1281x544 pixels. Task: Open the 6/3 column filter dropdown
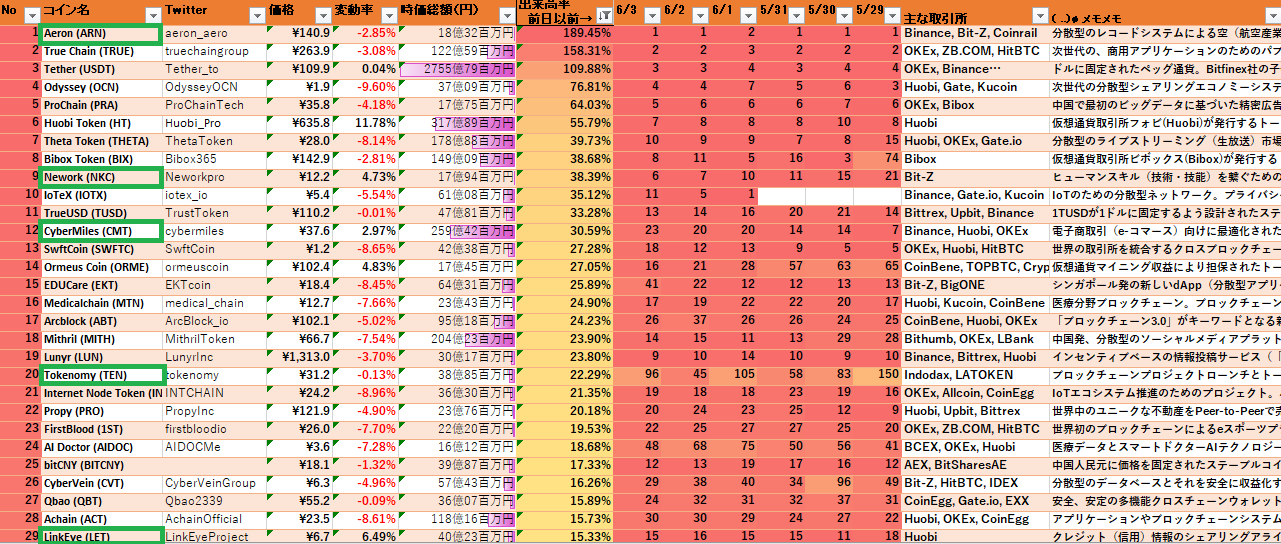pyautogui.click(x=651, y=15)
